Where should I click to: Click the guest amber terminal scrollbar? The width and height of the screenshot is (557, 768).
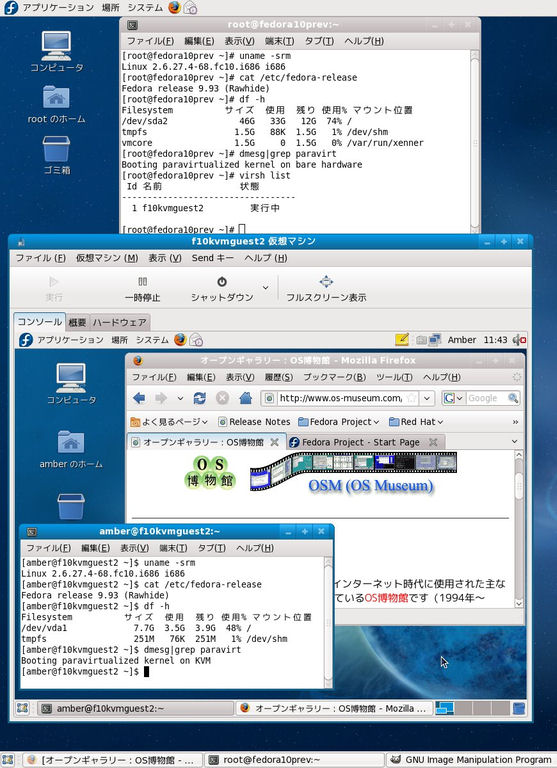328,623
